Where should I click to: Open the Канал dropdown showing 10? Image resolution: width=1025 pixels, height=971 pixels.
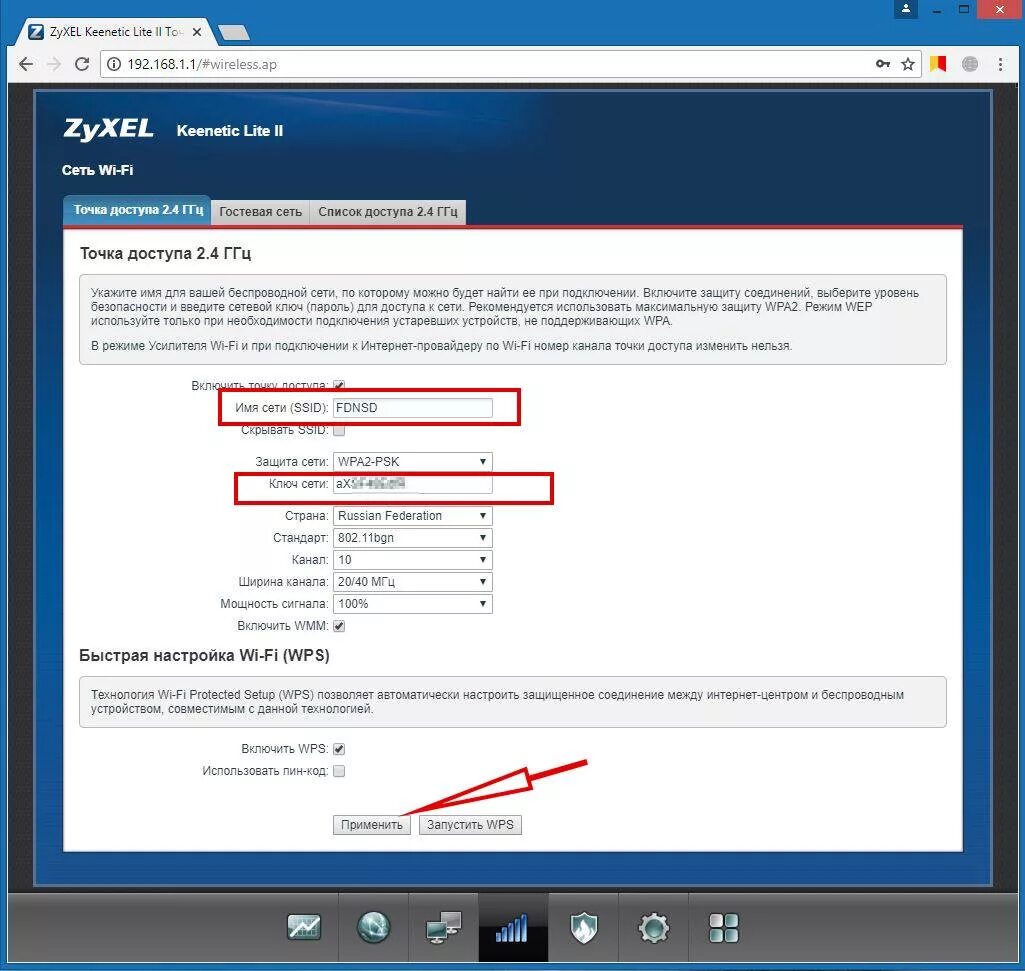point(412,560)
